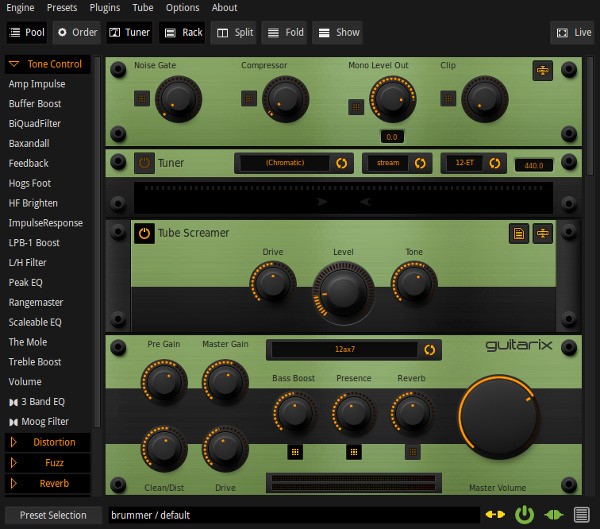Open the log window icon at bottom right

581,515
